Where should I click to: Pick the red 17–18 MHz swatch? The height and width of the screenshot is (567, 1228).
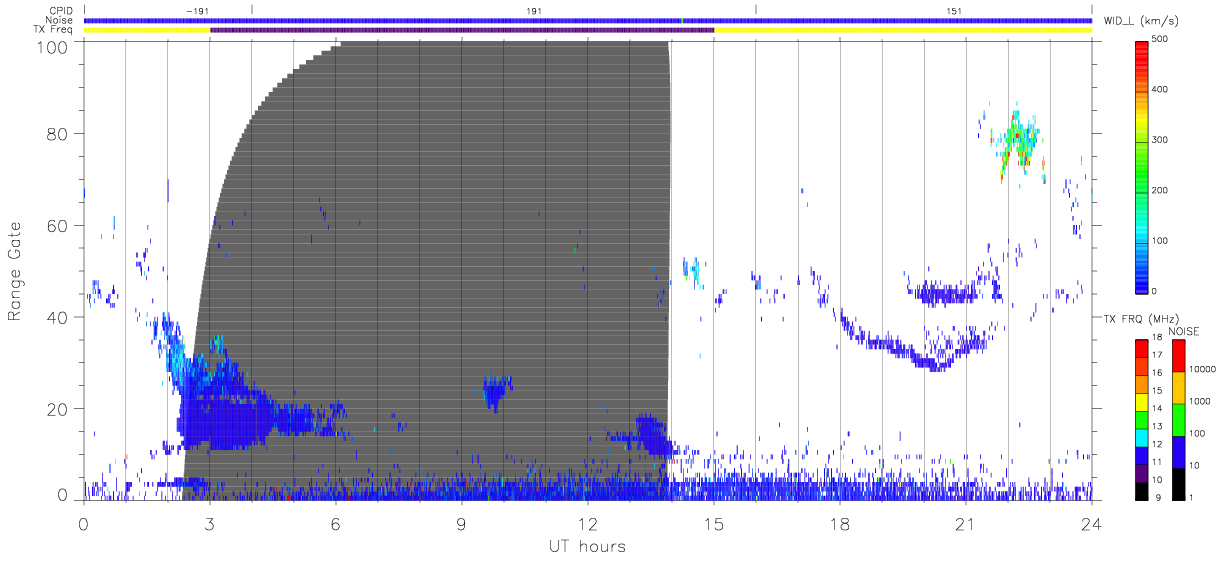1144,347
